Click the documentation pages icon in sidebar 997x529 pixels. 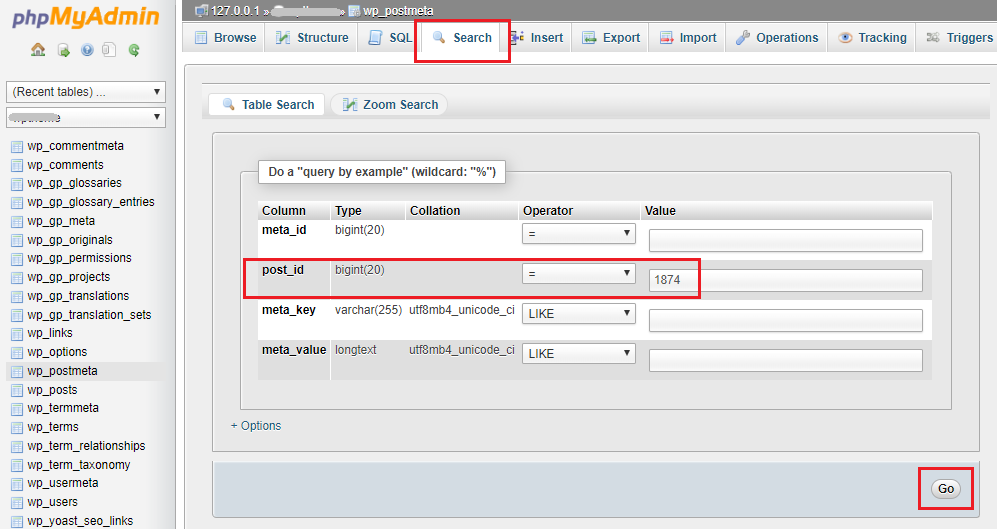click(x=109, y=50)
